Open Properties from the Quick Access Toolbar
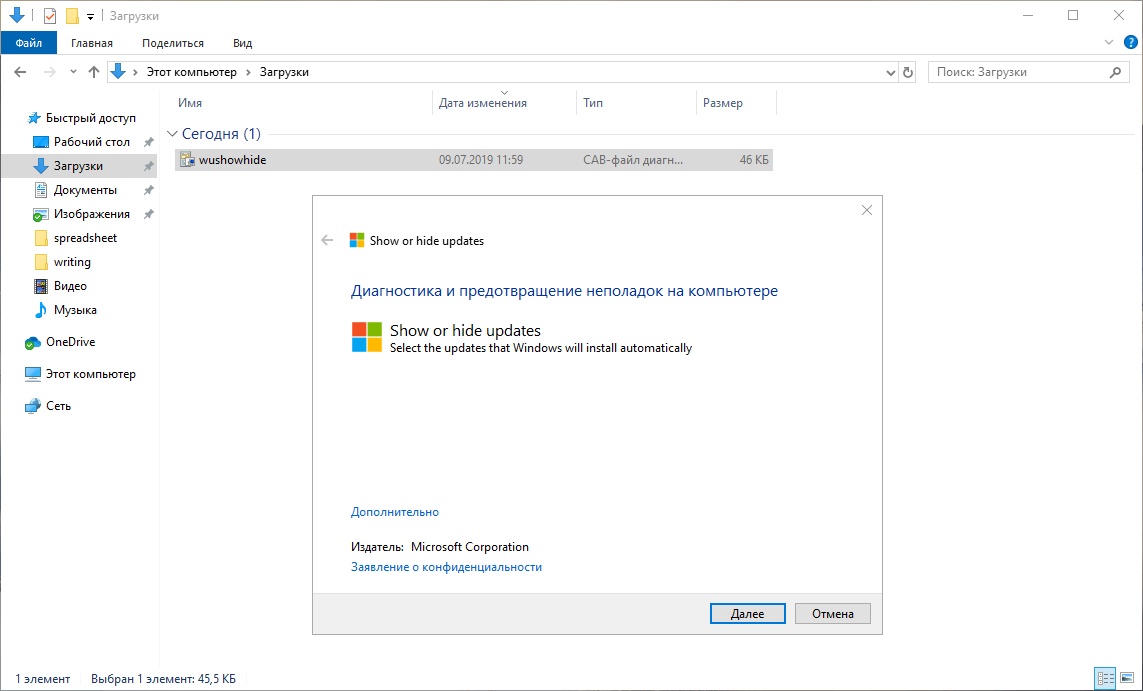 pyautogui.click(x=49, y=15)
